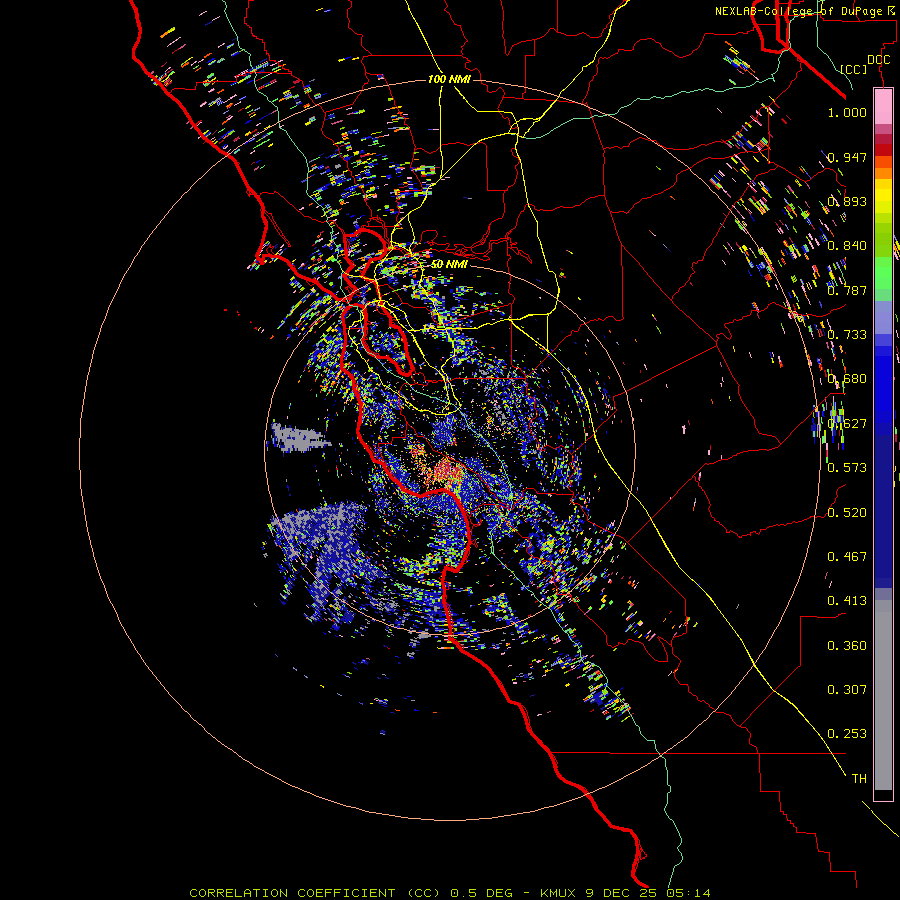Click the '100 NMI' range ring label
Image resolution: width=900 pixels, height=900 pixels.
[x=449, y=79]
